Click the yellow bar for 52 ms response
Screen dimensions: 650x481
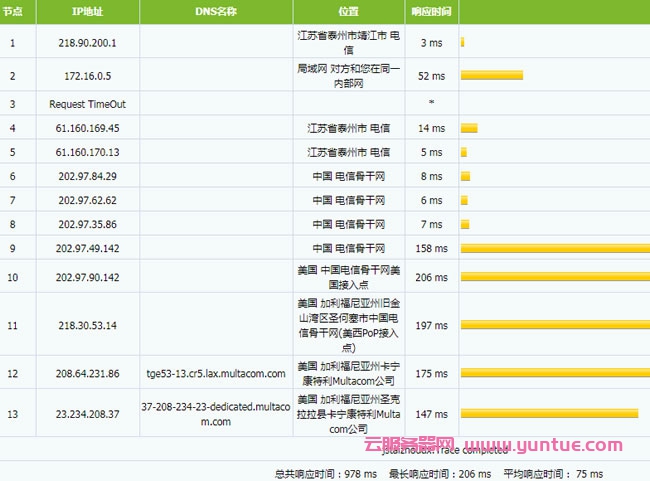point(492,76)
